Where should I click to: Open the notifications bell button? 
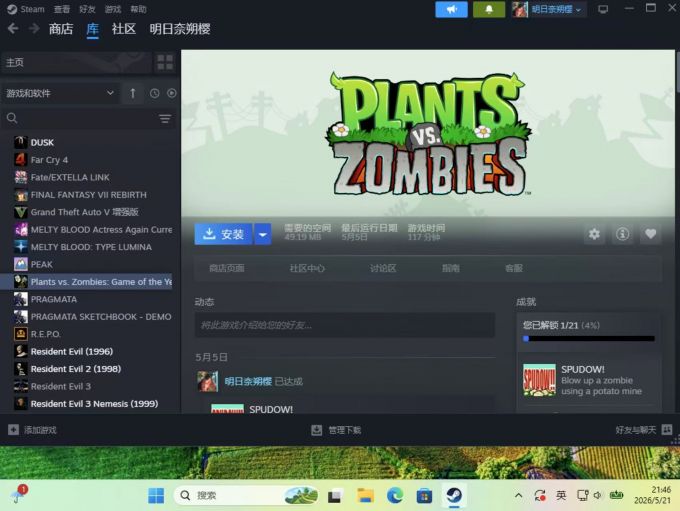click(x=489, y=9)
